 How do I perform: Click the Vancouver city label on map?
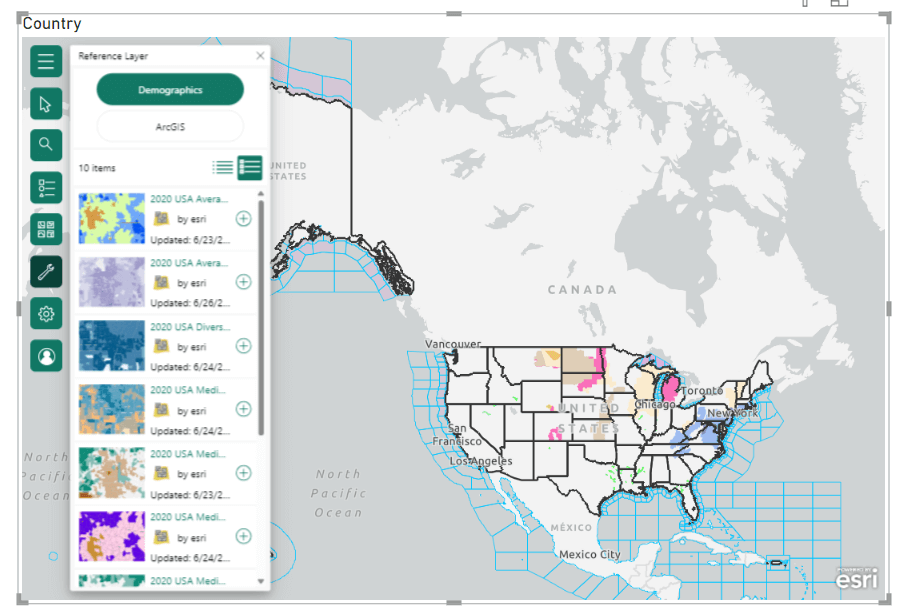[x=453, y=344]
